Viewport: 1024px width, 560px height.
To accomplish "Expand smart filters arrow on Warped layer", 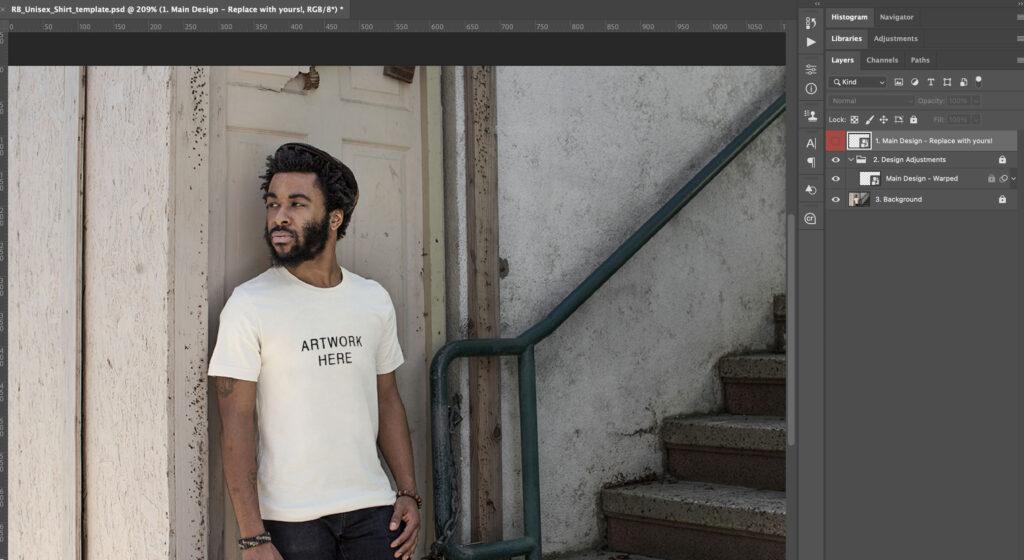I will coord(1013,179).
